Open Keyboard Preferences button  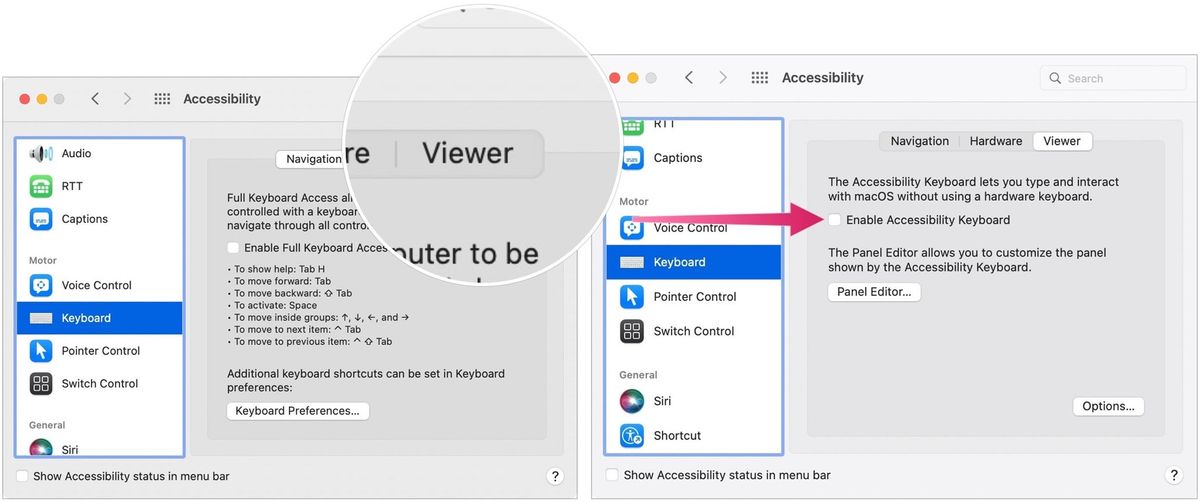298,411
